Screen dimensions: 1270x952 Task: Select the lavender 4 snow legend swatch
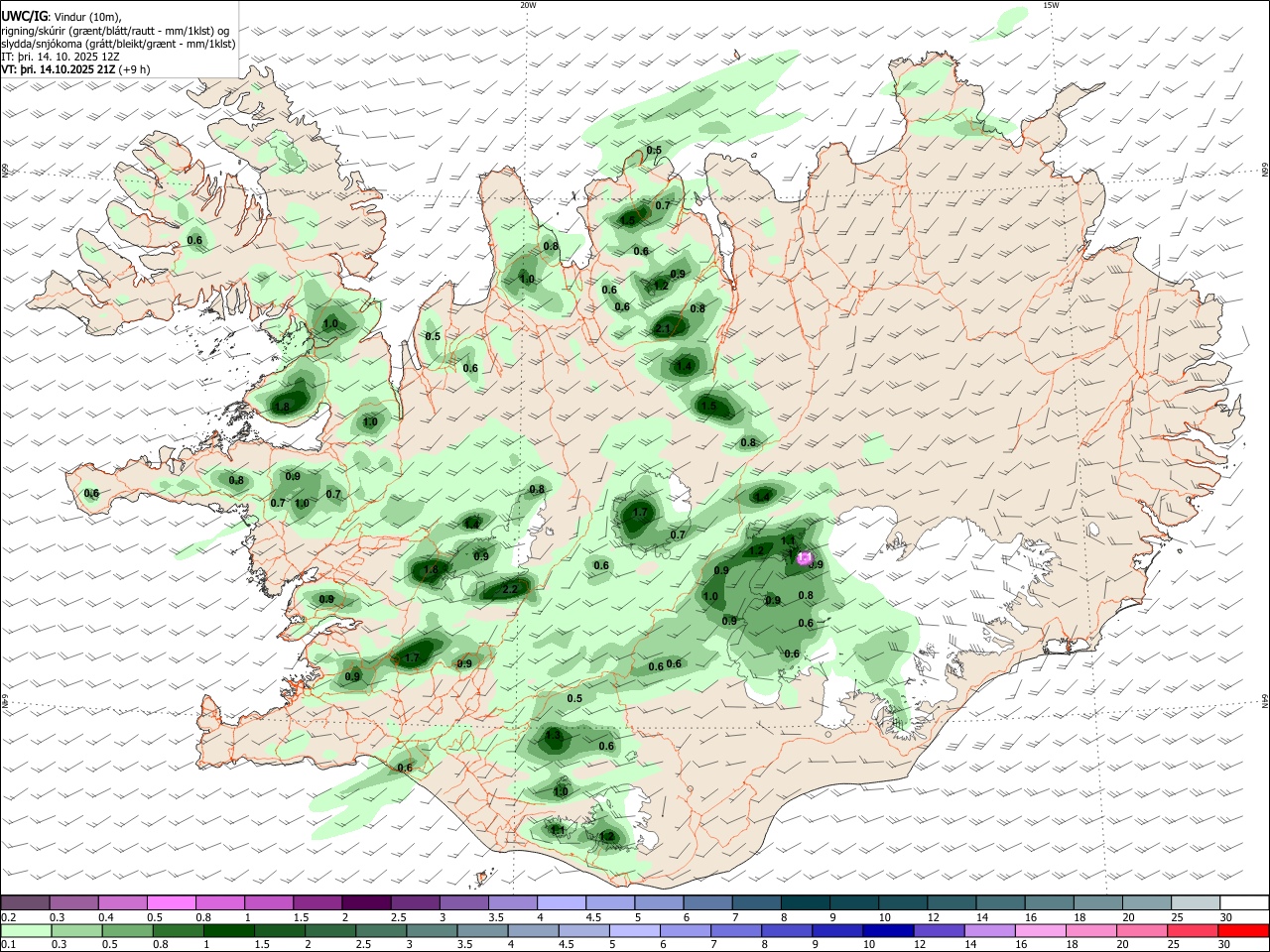pos(562,902)
